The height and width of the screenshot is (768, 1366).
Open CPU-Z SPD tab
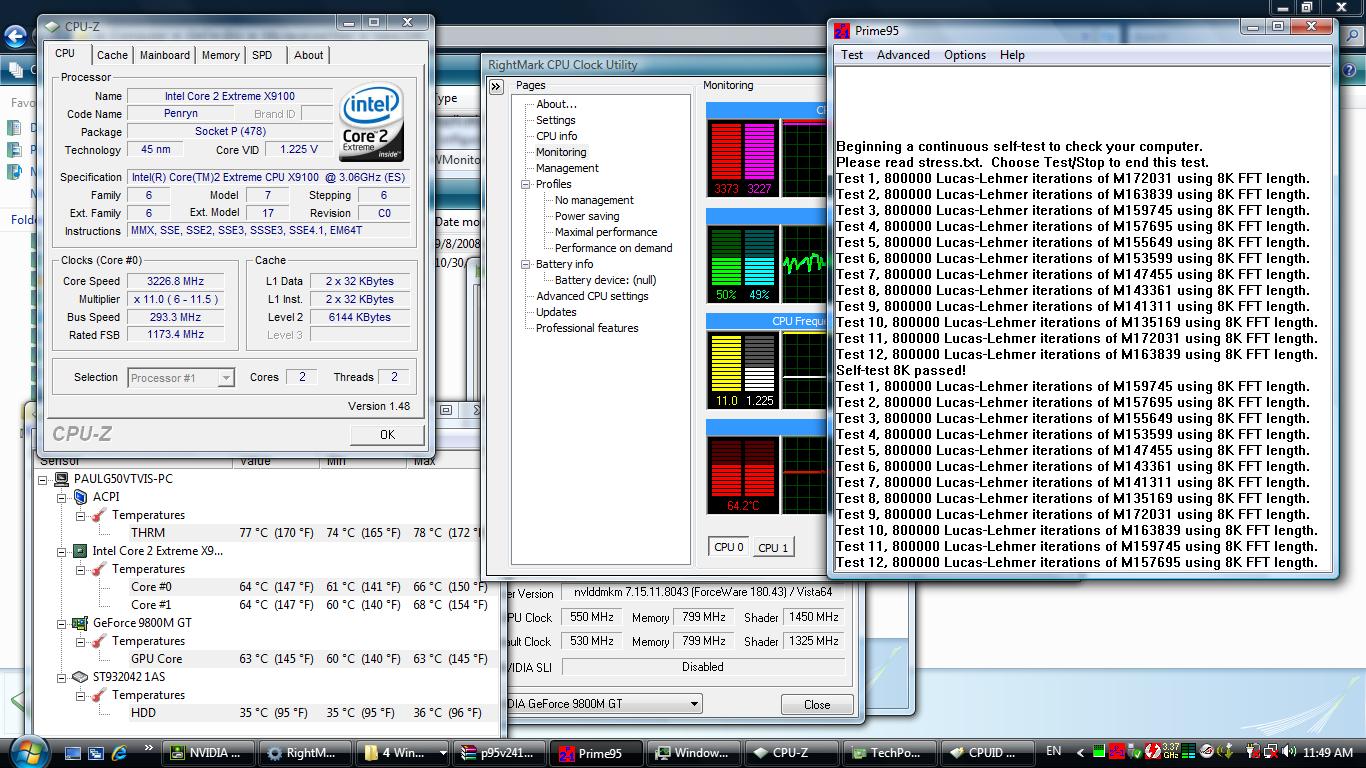(x=262, y=55)
